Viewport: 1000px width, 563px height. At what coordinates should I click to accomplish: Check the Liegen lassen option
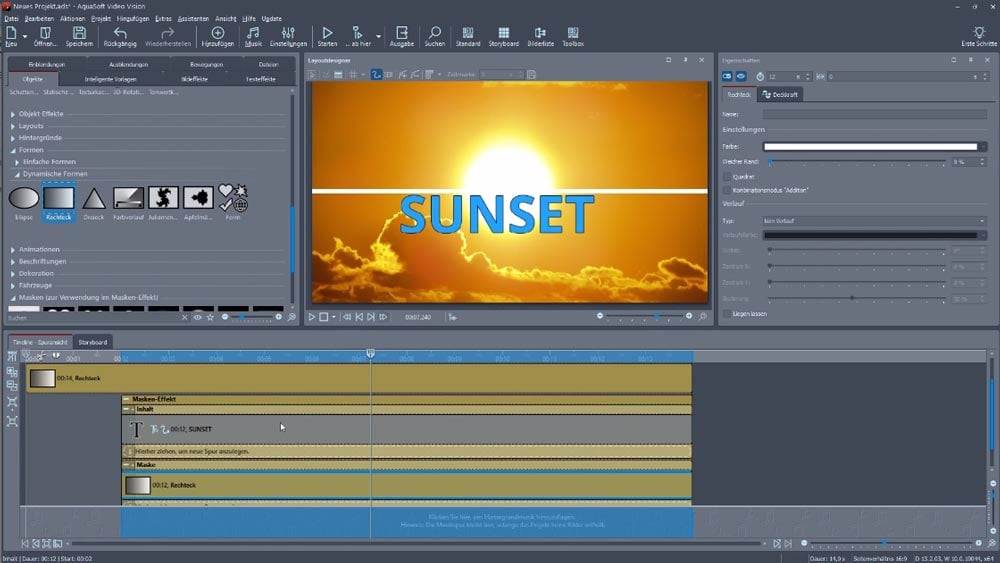[727, 313]
